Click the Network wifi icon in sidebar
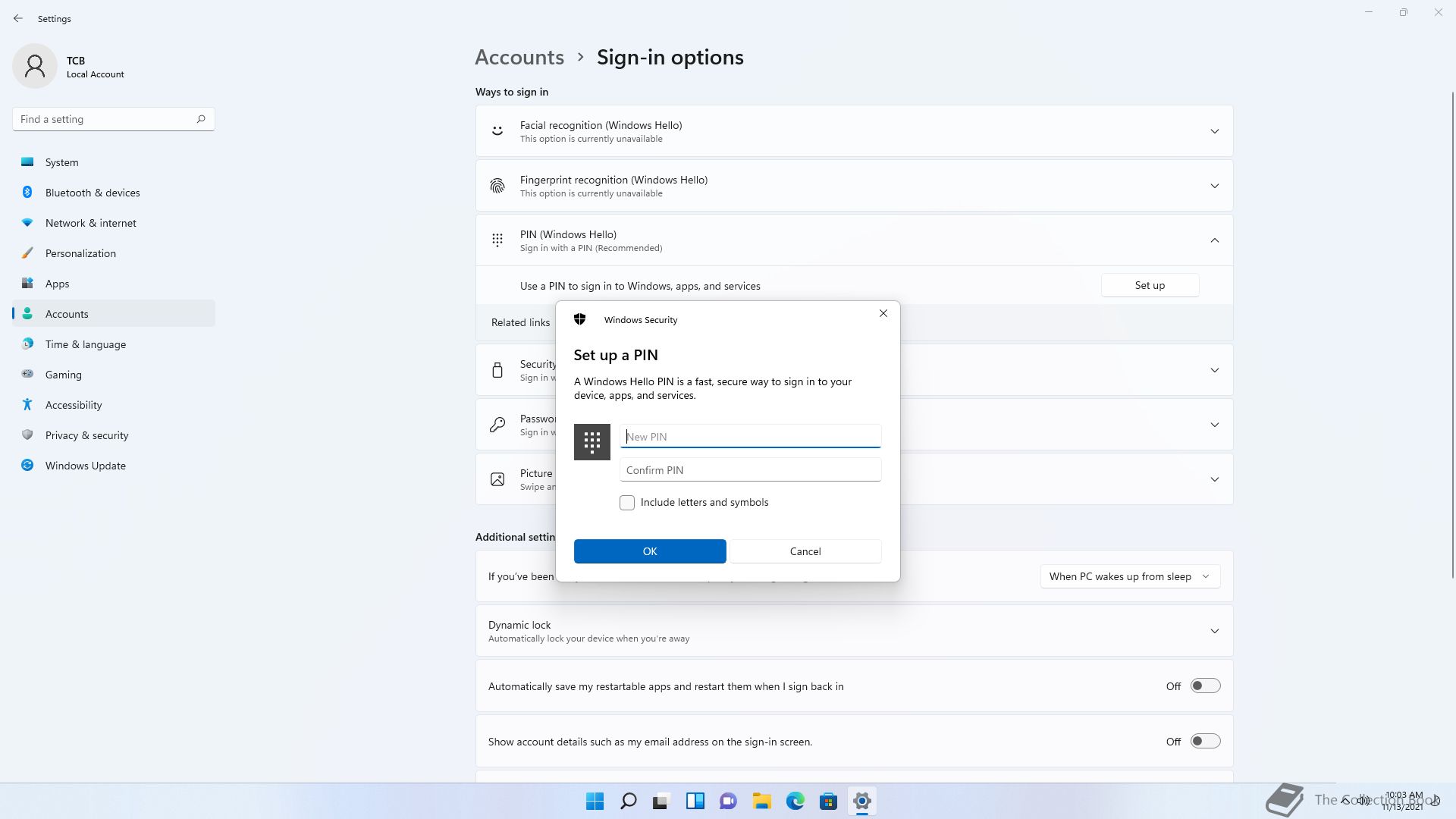The width and height of the screenshot is (1456, 819). [27, 222]
